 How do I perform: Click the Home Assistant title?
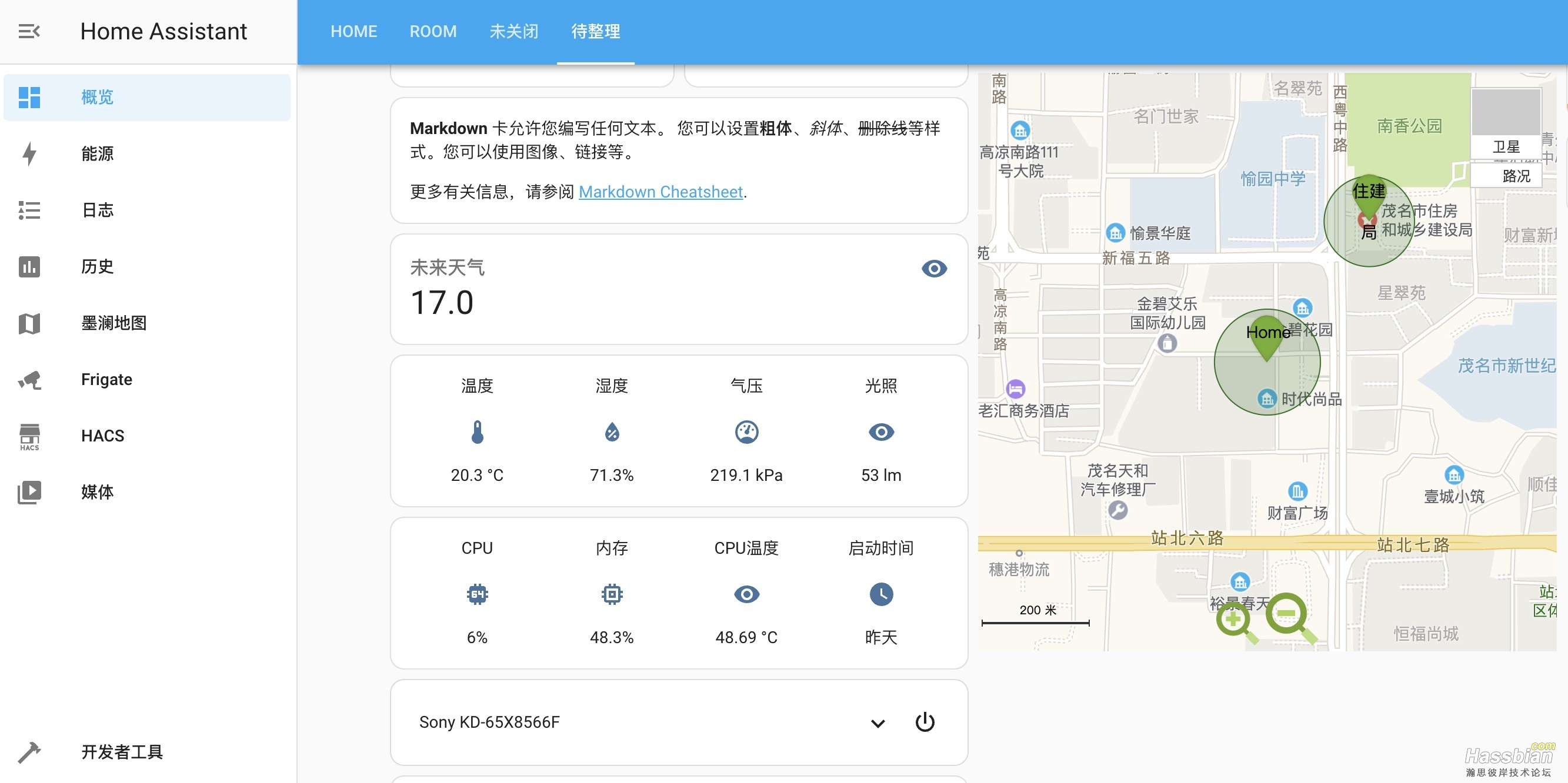(x=164, y=31)
